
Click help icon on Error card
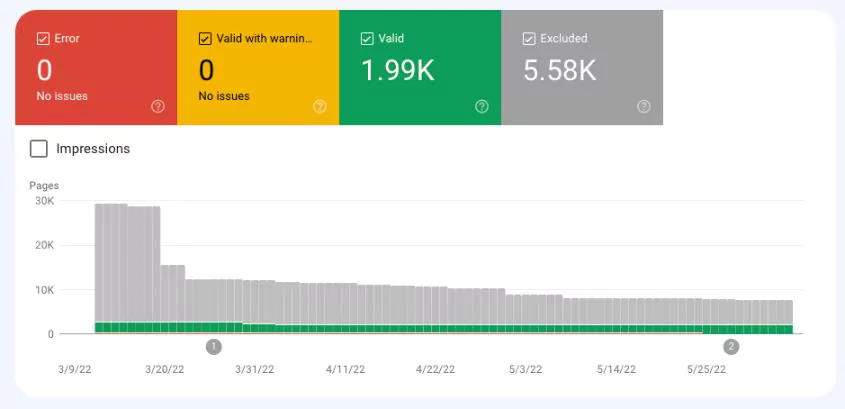pyautogui.click(x=158, y=106)
